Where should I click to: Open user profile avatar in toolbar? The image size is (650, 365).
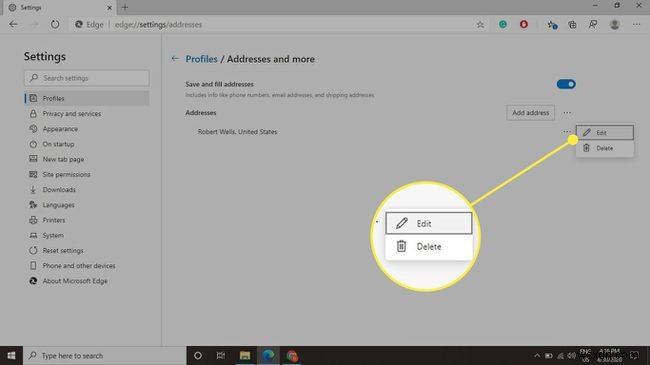click(x=615, y=24)
